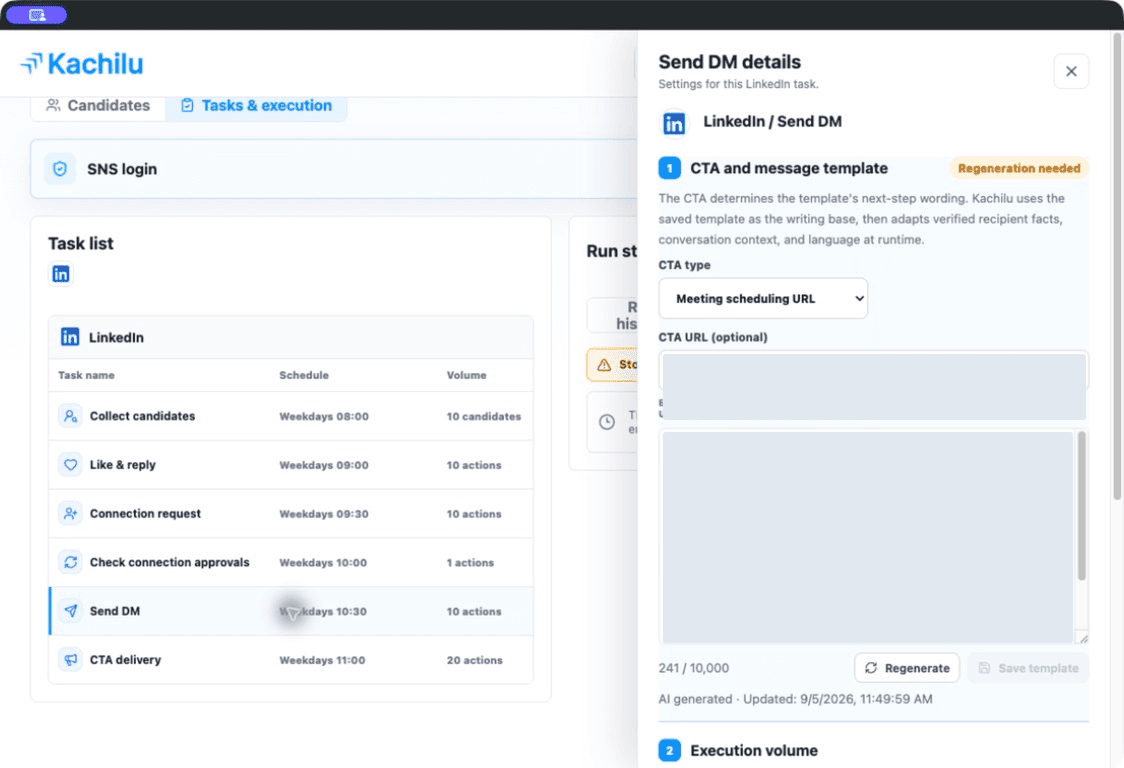Select the LinkedIn filter icon under Task list

[61, 274]
